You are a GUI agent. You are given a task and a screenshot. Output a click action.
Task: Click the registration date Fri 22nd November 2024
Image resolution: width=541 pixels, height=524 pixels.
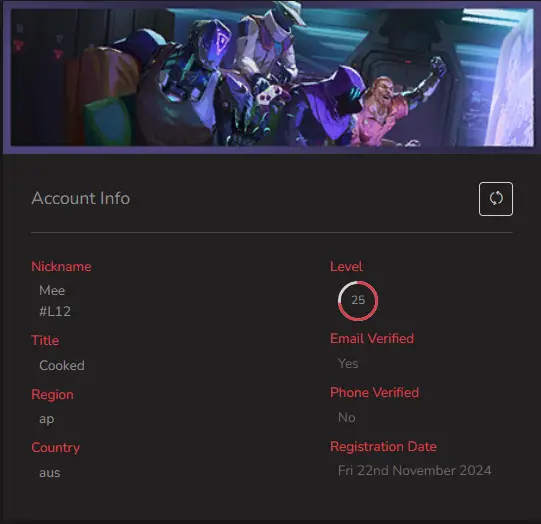[x=414, y=471]
